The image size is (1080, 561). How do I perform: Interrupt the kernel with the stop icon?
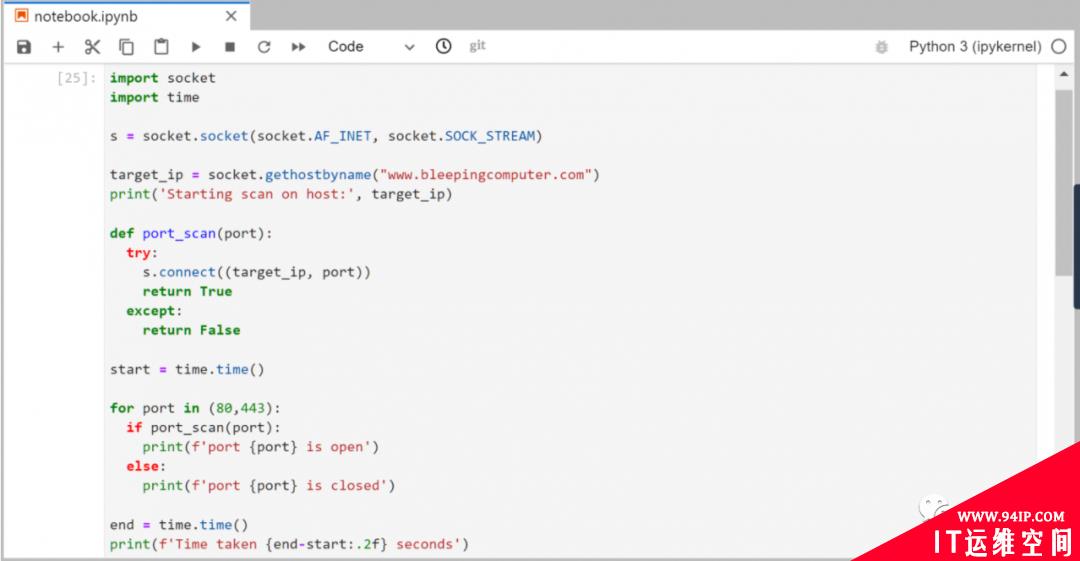pos(230,47)
